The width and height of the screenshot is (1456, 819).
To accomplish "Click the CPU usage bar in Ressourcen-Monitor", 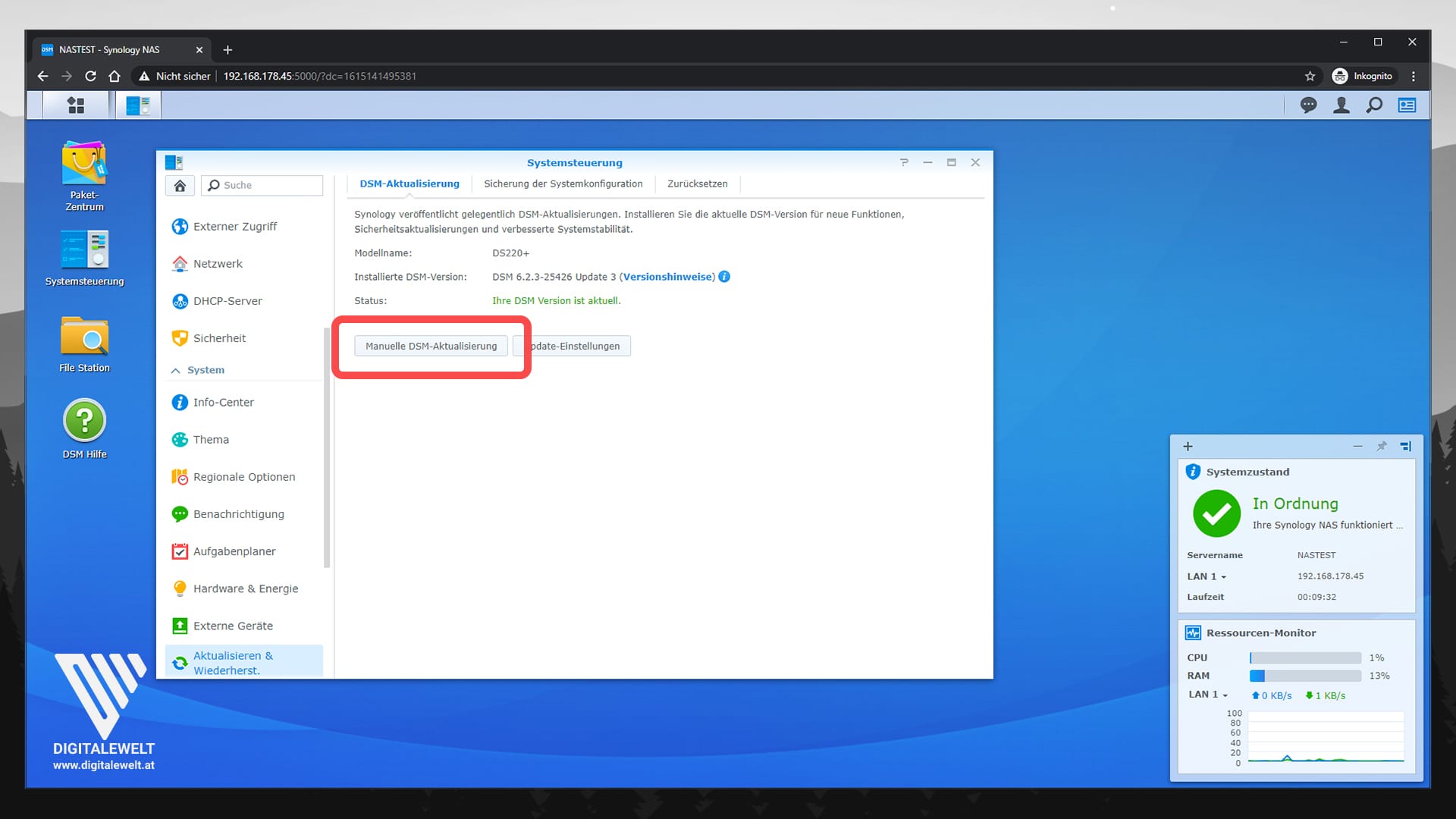I will (x=1305, y=658).
